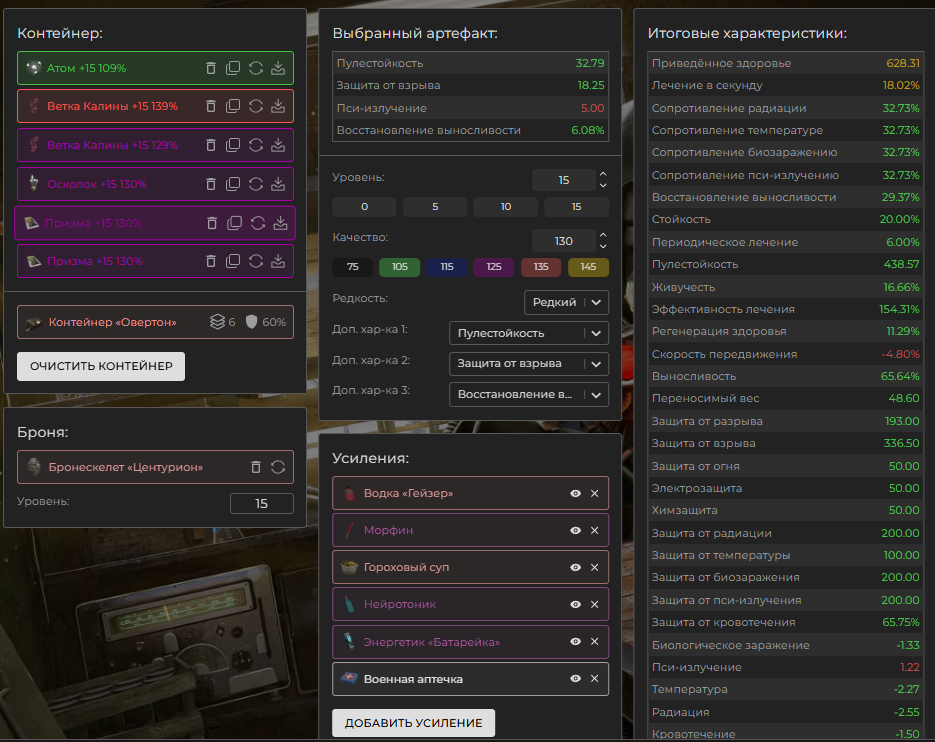935x742 pixels.
Task: Set artifact level to 10
Action: 506,206
